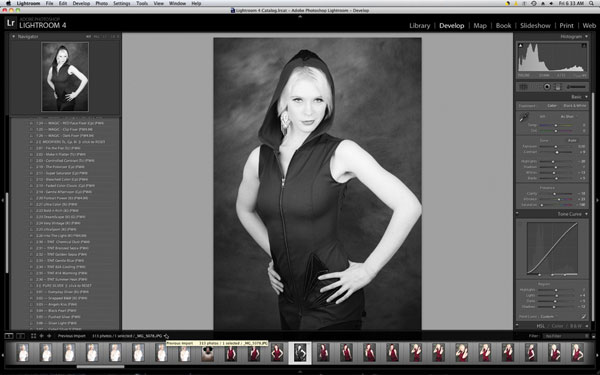Go back with filmstrip left arrow icon
Image resolution: width=600 pixels, height=375 pixels.
(41, 336)
